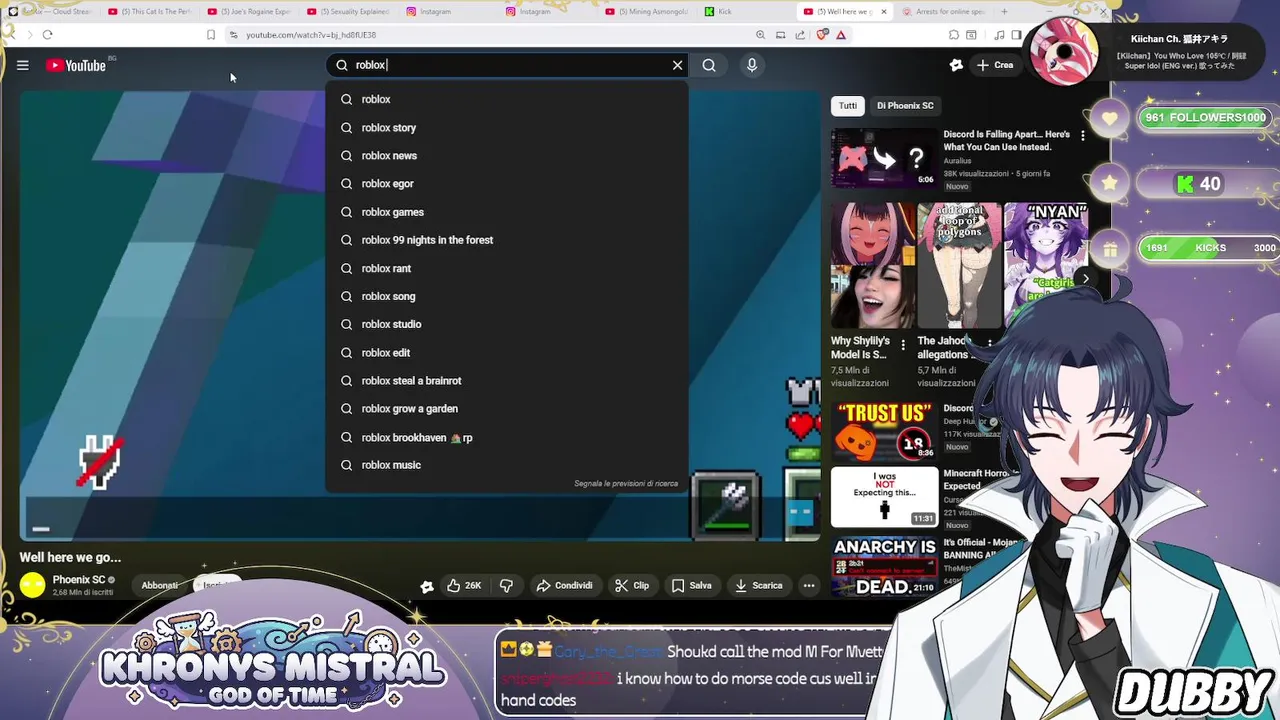Select the 'roblox news' suggestion
The height and width of the screenshot is (720, 1280).
click(507, 155)
